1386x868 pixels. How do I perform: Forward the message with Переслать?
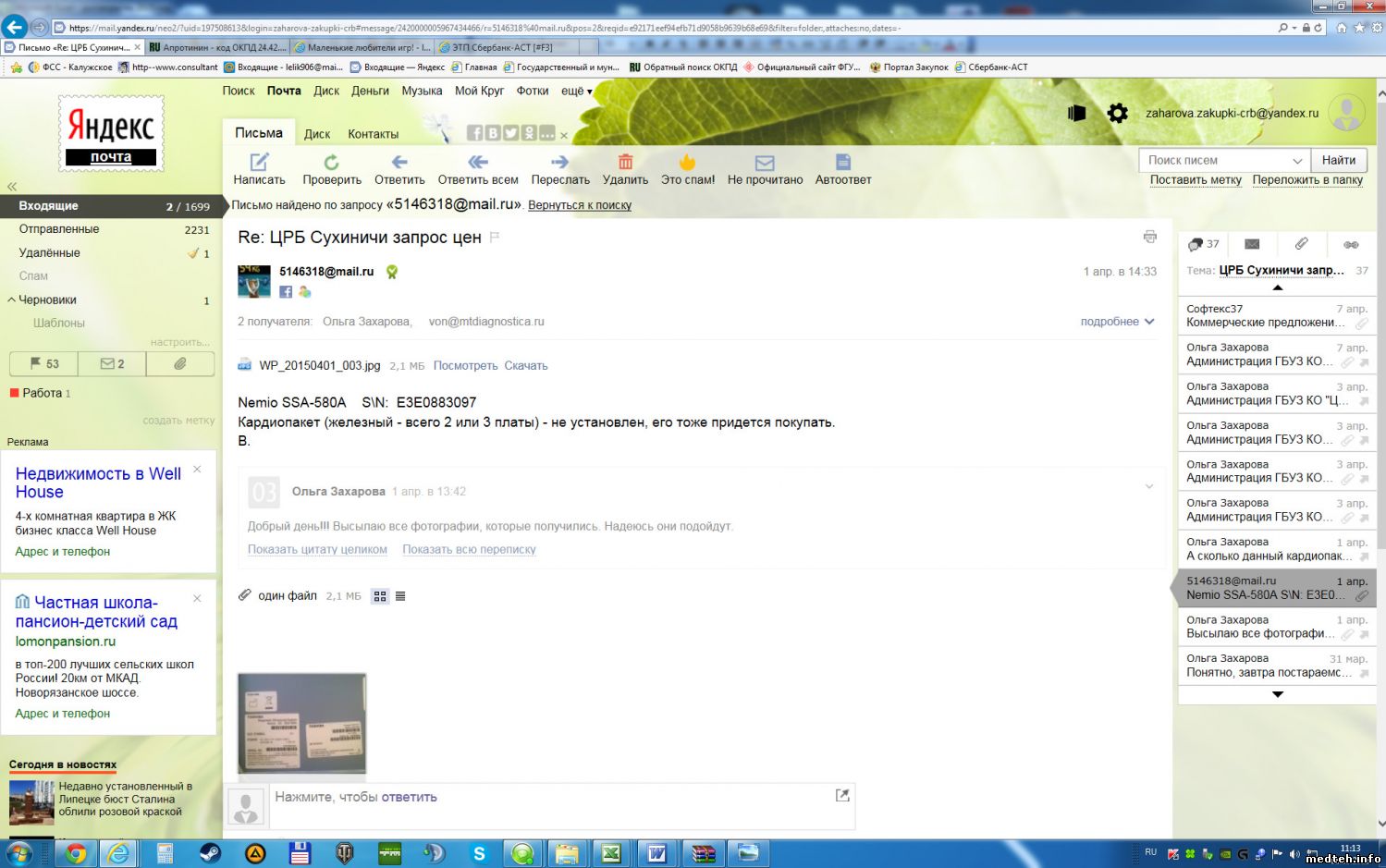[x=559, y=163]
